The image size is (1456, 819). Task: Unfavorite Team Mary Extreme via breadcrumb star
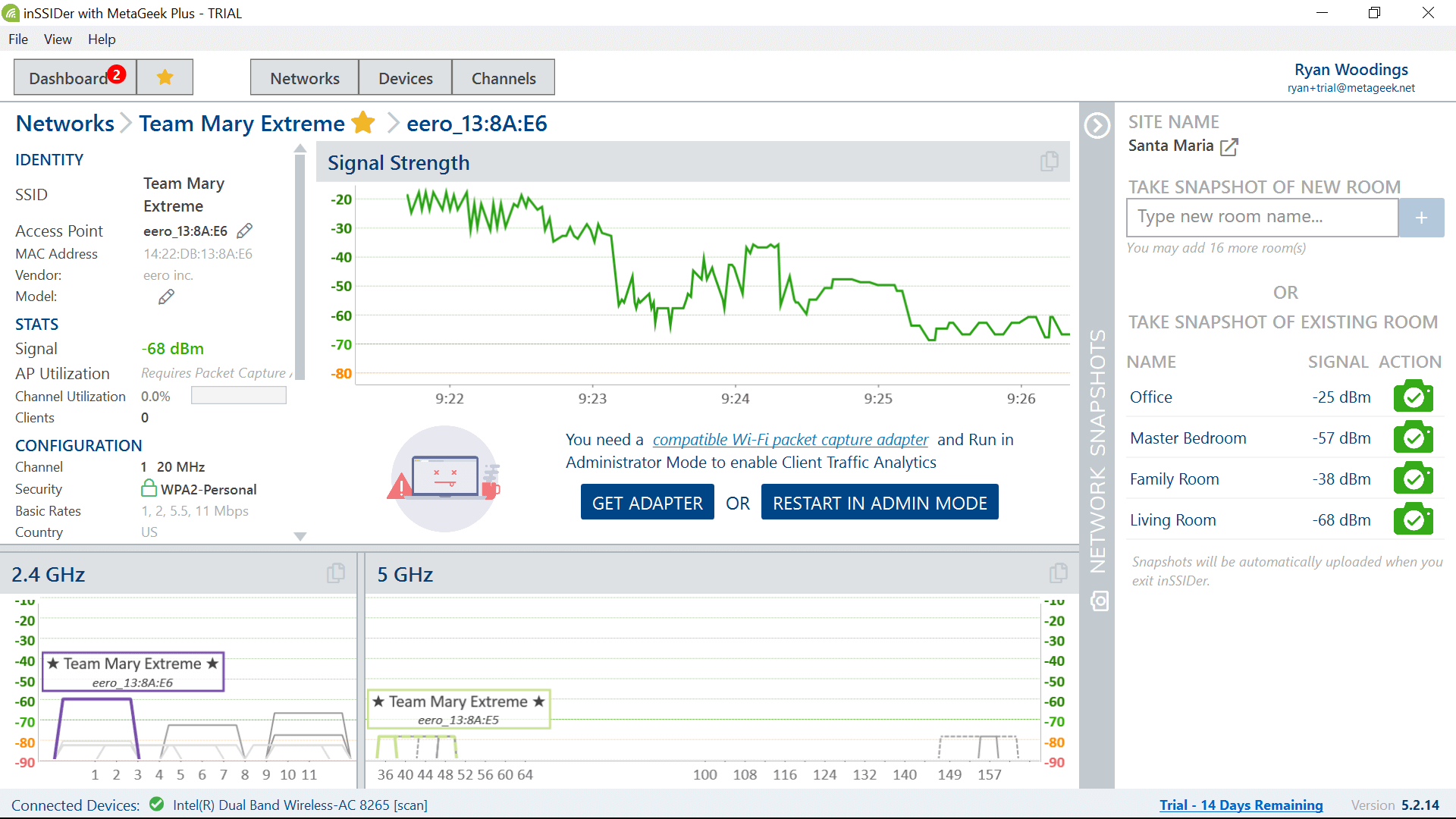pyautogui.click(x=363, y=123)
